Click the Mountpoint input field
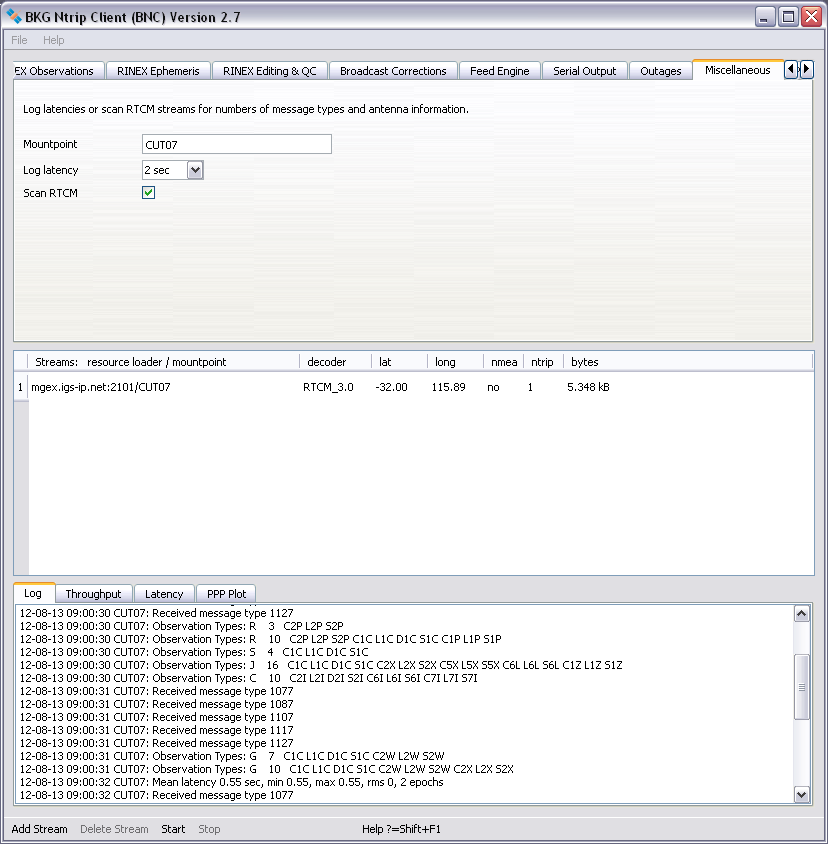828x844 pixels. (x=236, y=145)
